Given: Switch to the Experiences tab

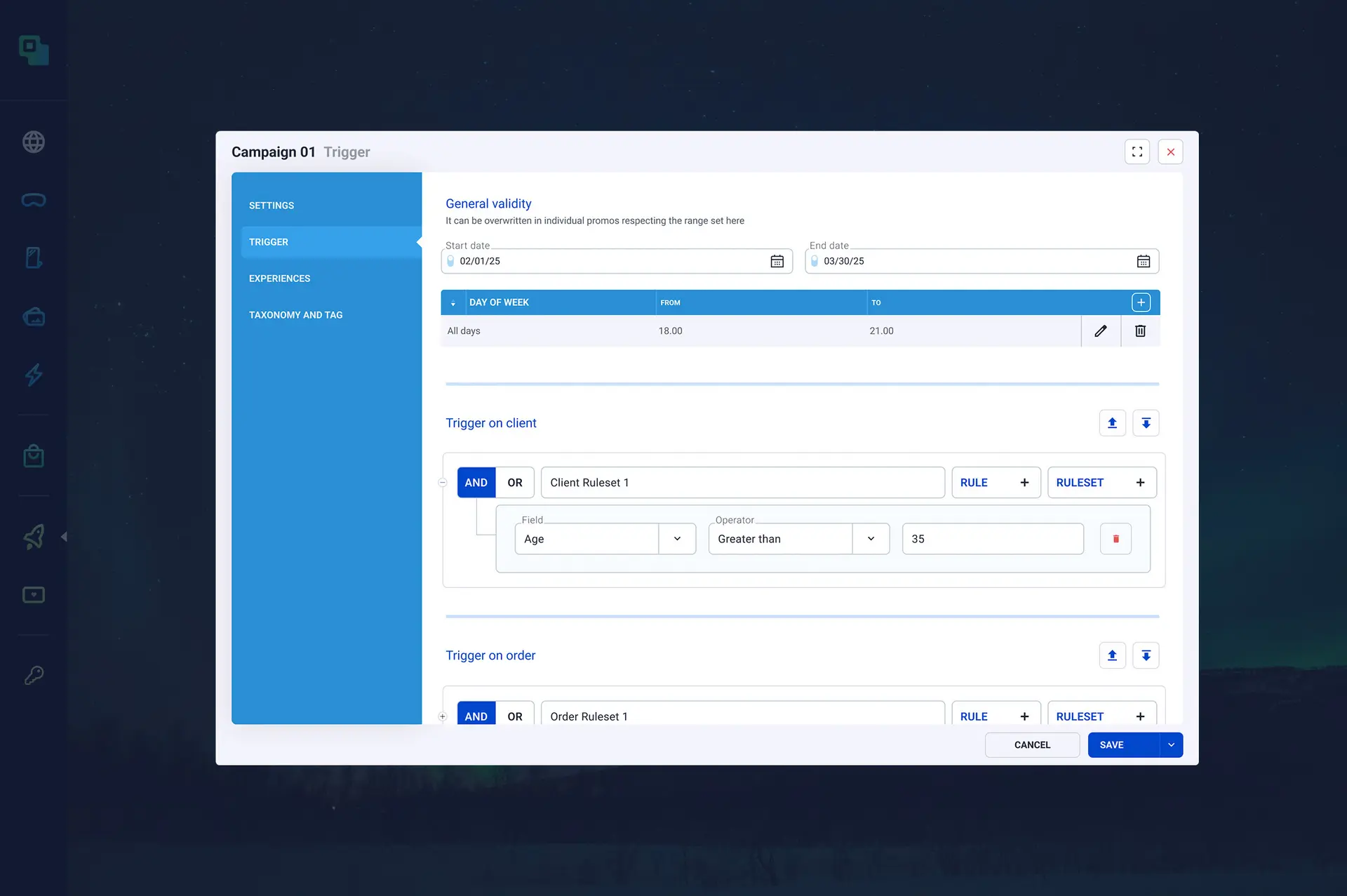Looking at the screenshot, I should tap(279, 278).
